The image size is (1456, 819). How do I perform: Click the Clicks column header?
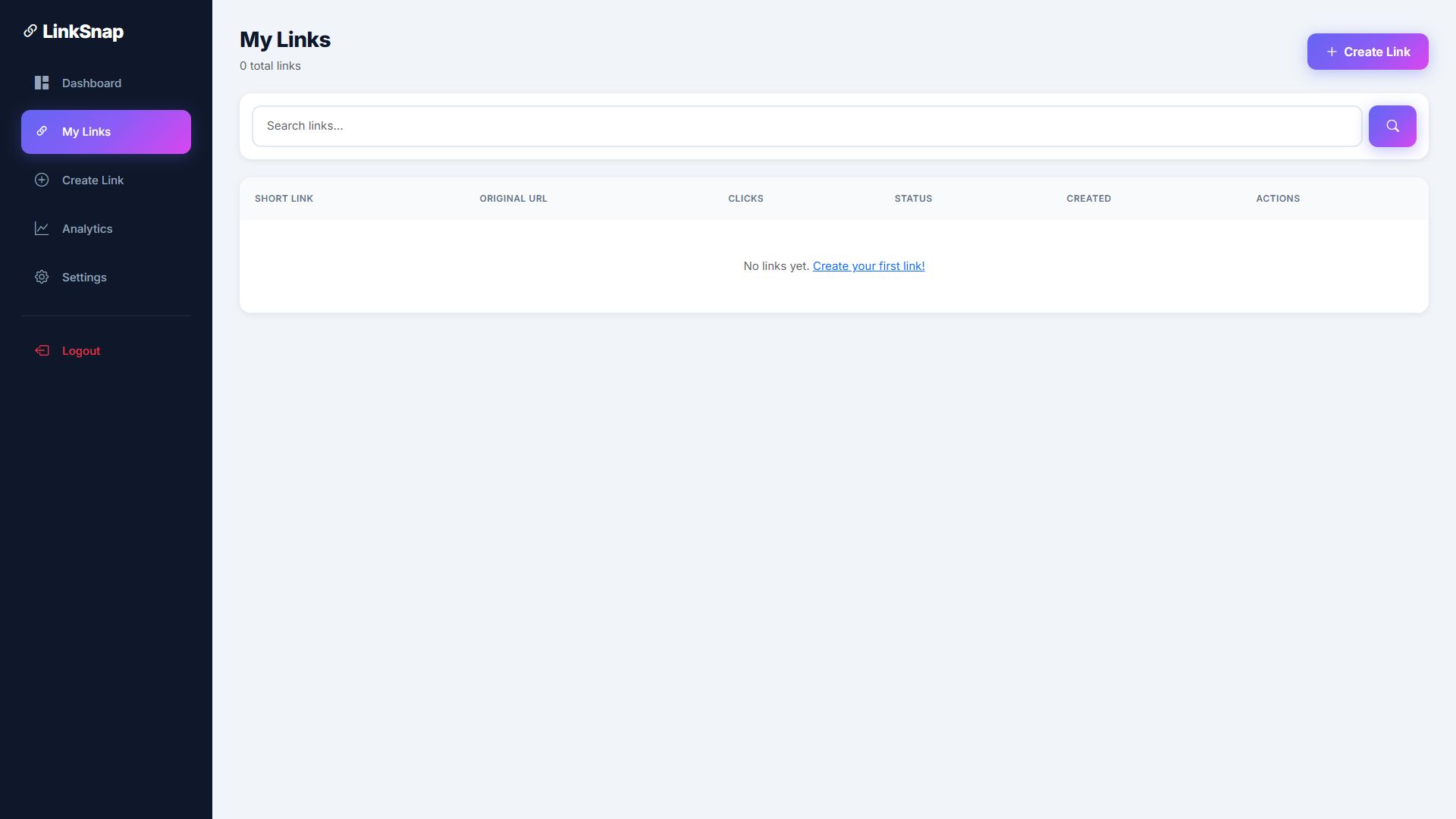tap(745, 199)
